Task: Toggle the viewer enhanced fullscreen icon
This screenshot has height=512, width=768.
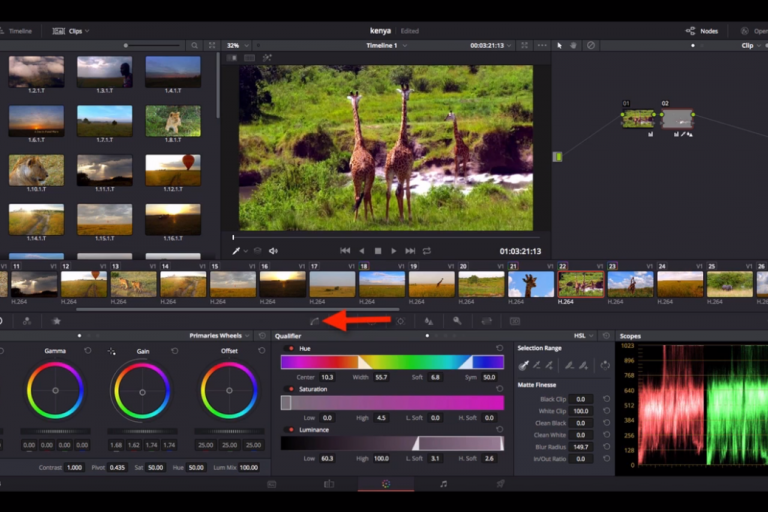Action: coord(524,45)
